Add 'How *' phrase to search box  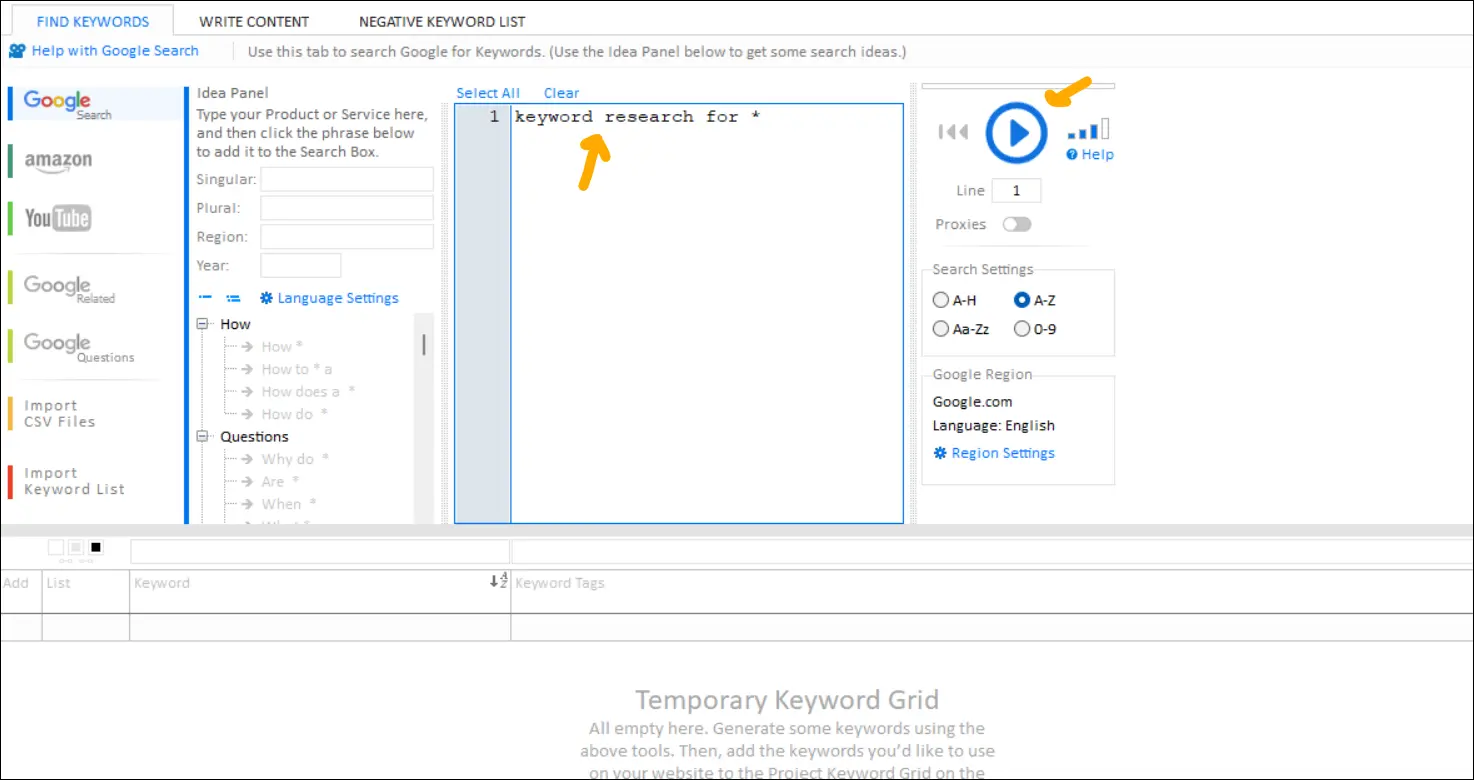[282, 347]
